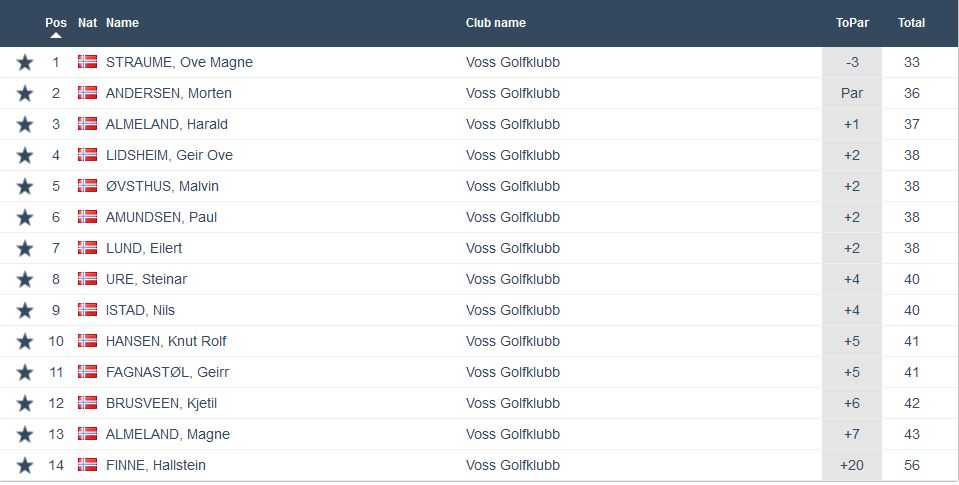Favorite LUND, Eilert using the star
959x485 pixels.
(25, 249)
